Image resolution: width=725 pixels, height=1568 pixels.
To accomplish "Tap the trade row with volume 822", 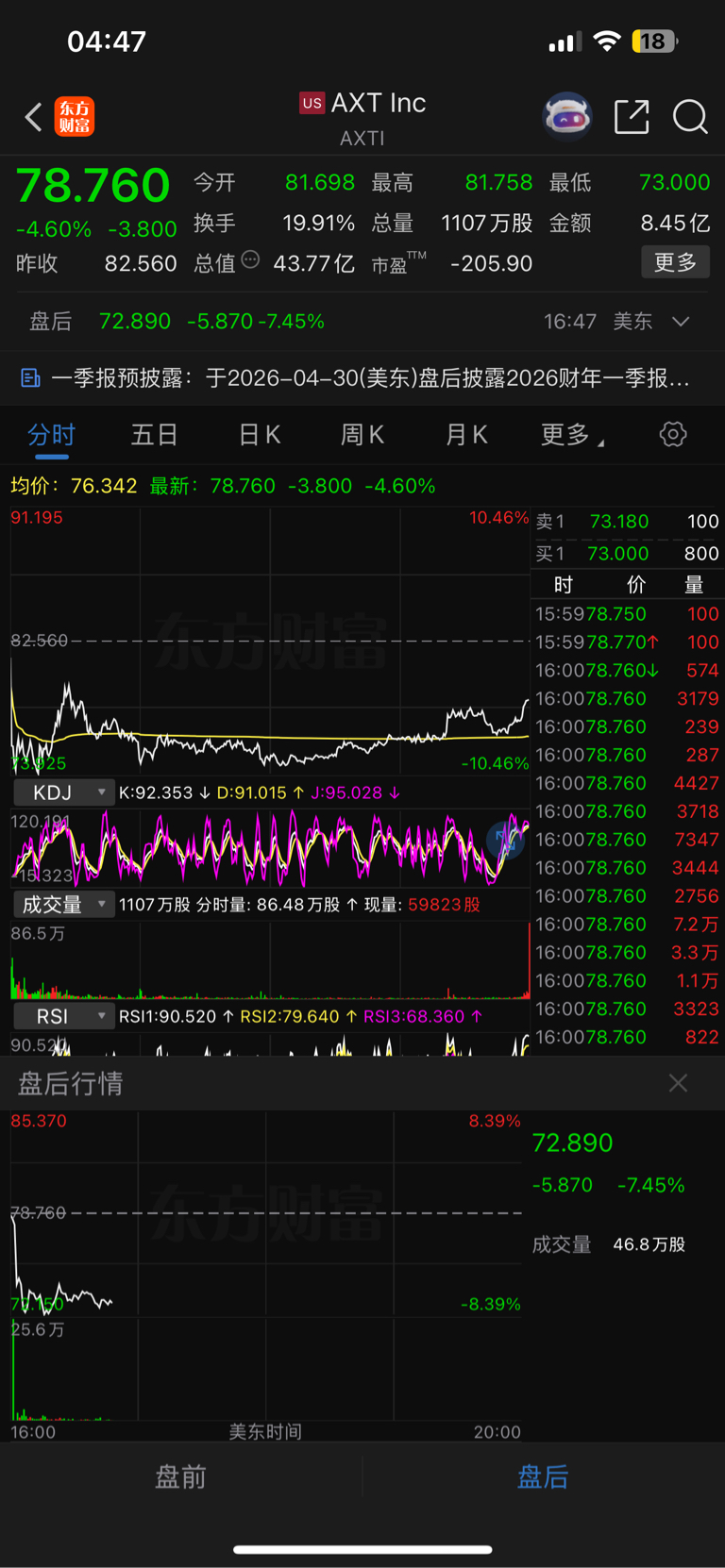I will (x=627, y=1037).
